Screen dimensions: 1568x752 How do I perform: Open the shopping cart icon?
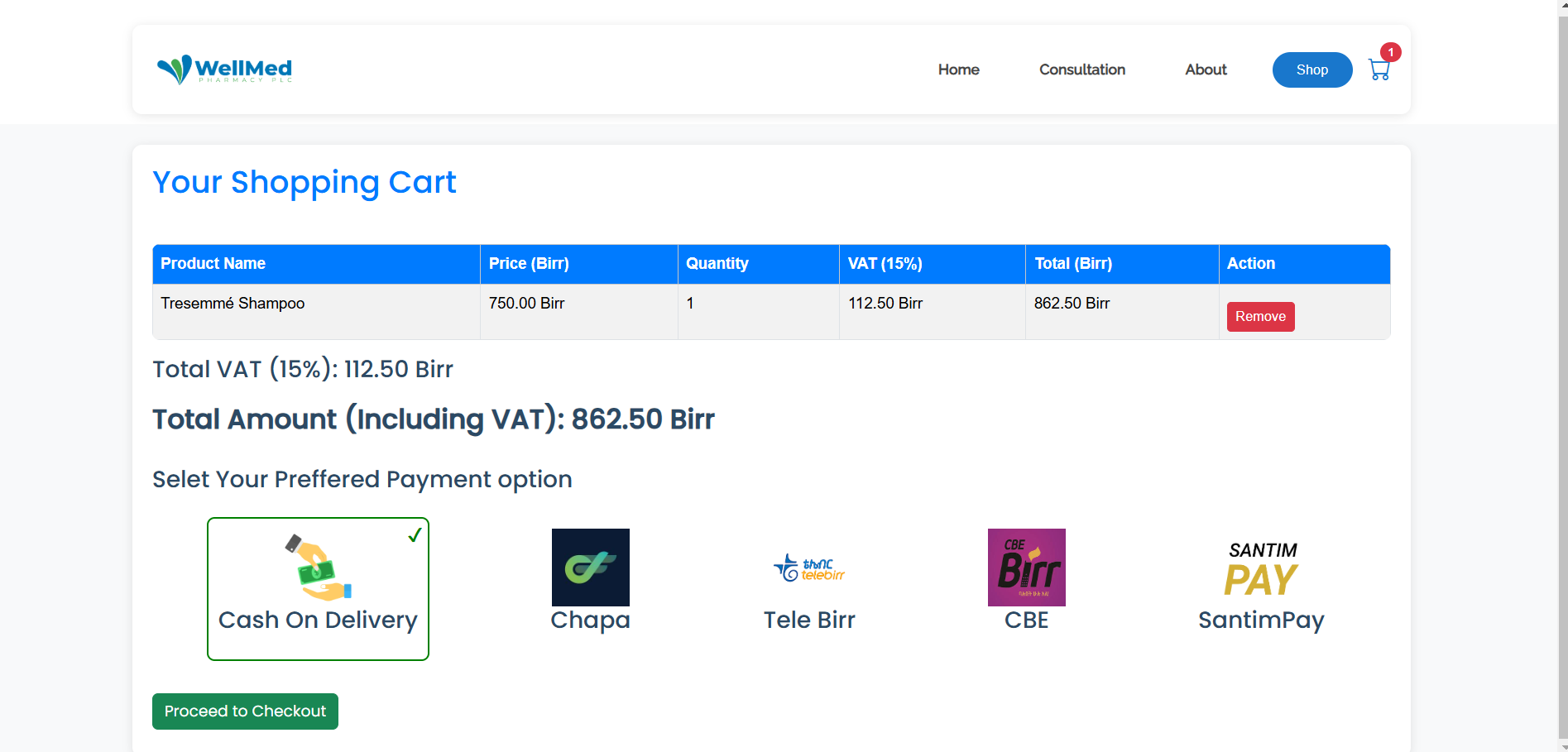click(1379, 70)
